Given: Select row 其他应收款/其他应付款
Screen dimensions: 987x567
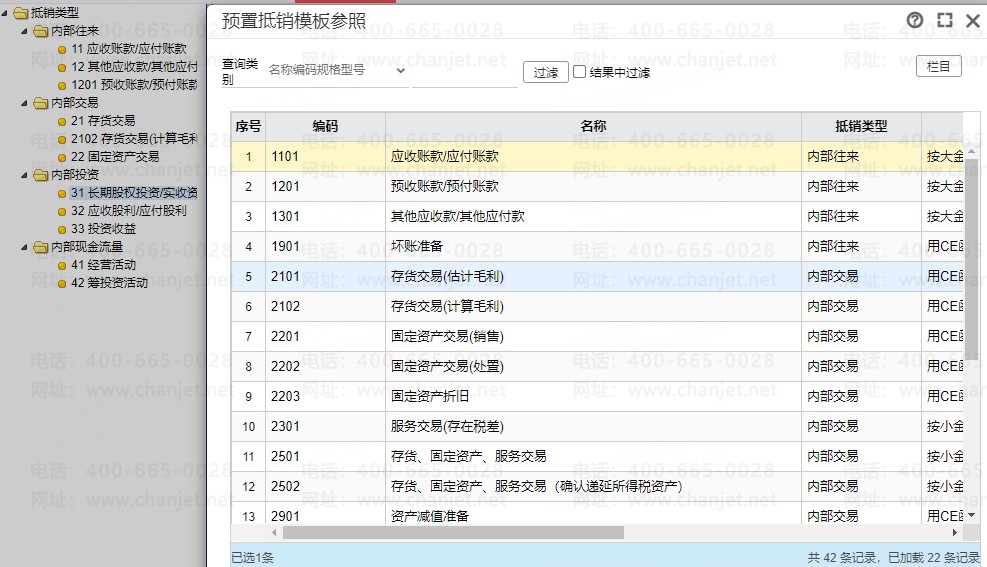Looking at the screenshot, I should tap(597, 216).
